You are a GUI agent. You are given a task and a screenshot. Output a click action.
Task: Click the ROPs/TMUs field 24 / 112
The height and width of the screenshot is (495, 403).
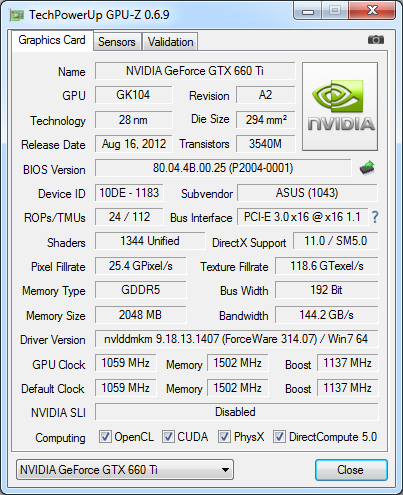tap(129, 217)
